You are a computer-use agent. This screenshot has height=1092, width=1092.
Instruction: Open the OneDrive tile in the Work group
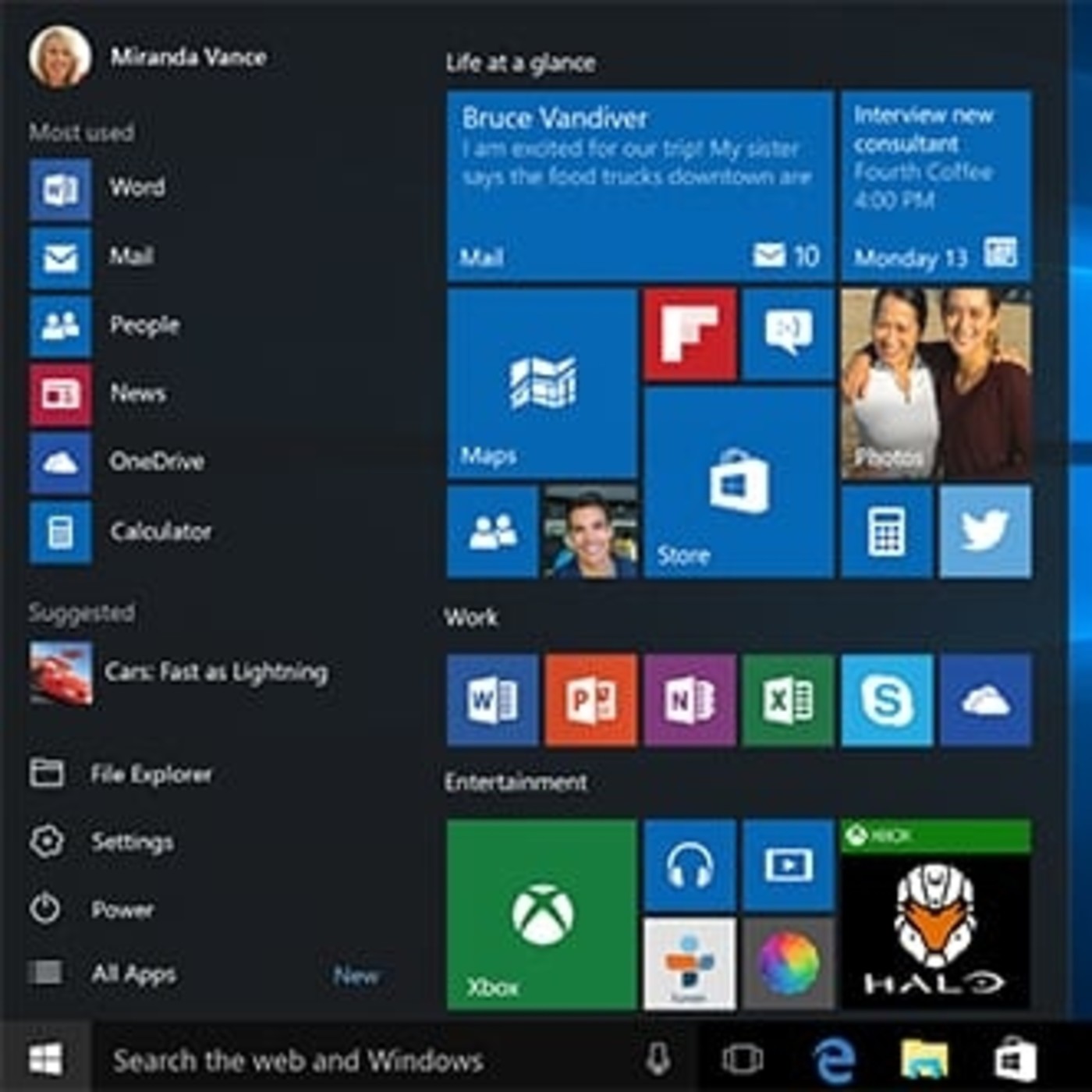coord(985,700)
